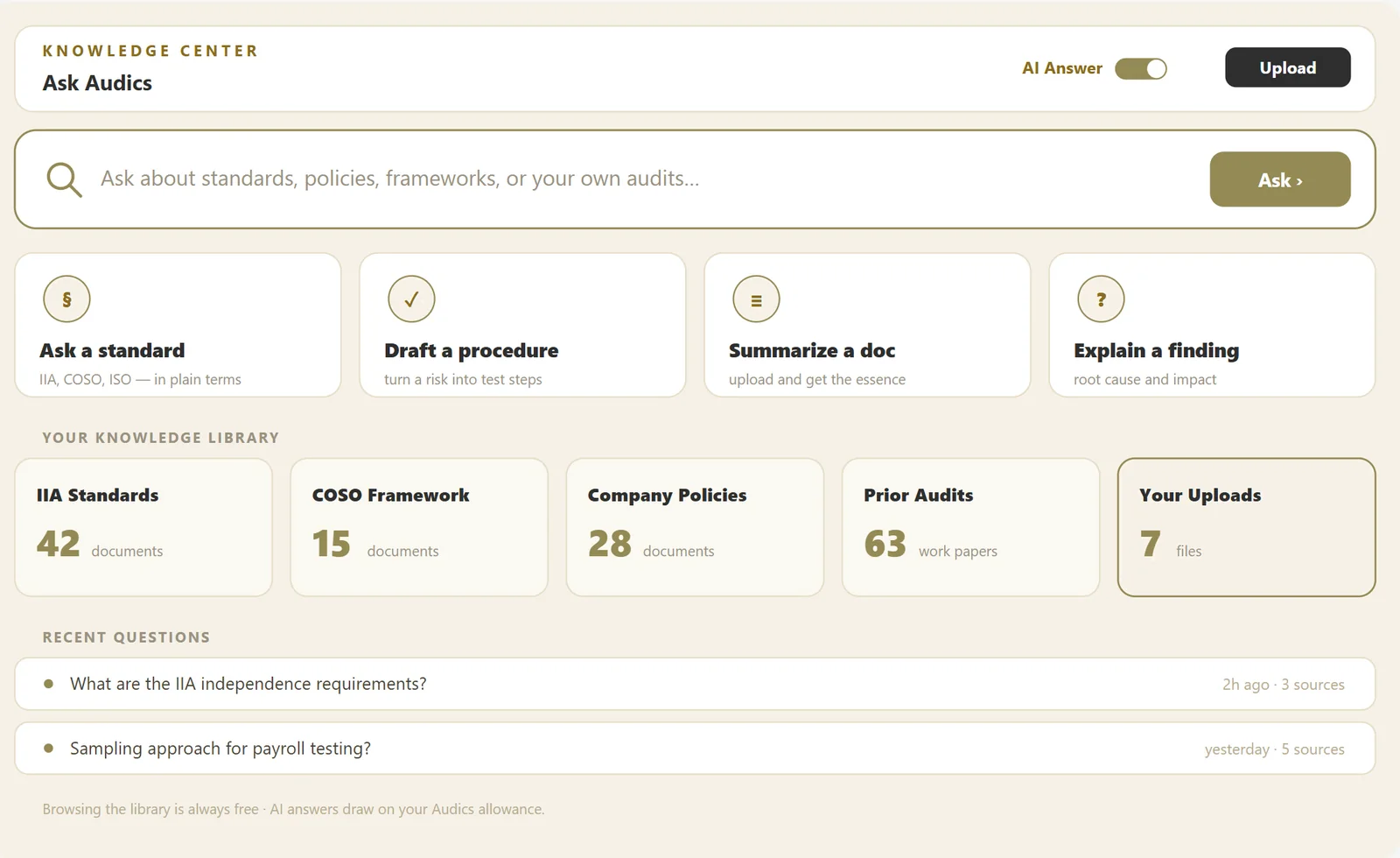Image resolution: width=1400 pixels, height=858 pixels.
Task: Click 'root cause and impact' text
Action: click(x=1144, y=380)
